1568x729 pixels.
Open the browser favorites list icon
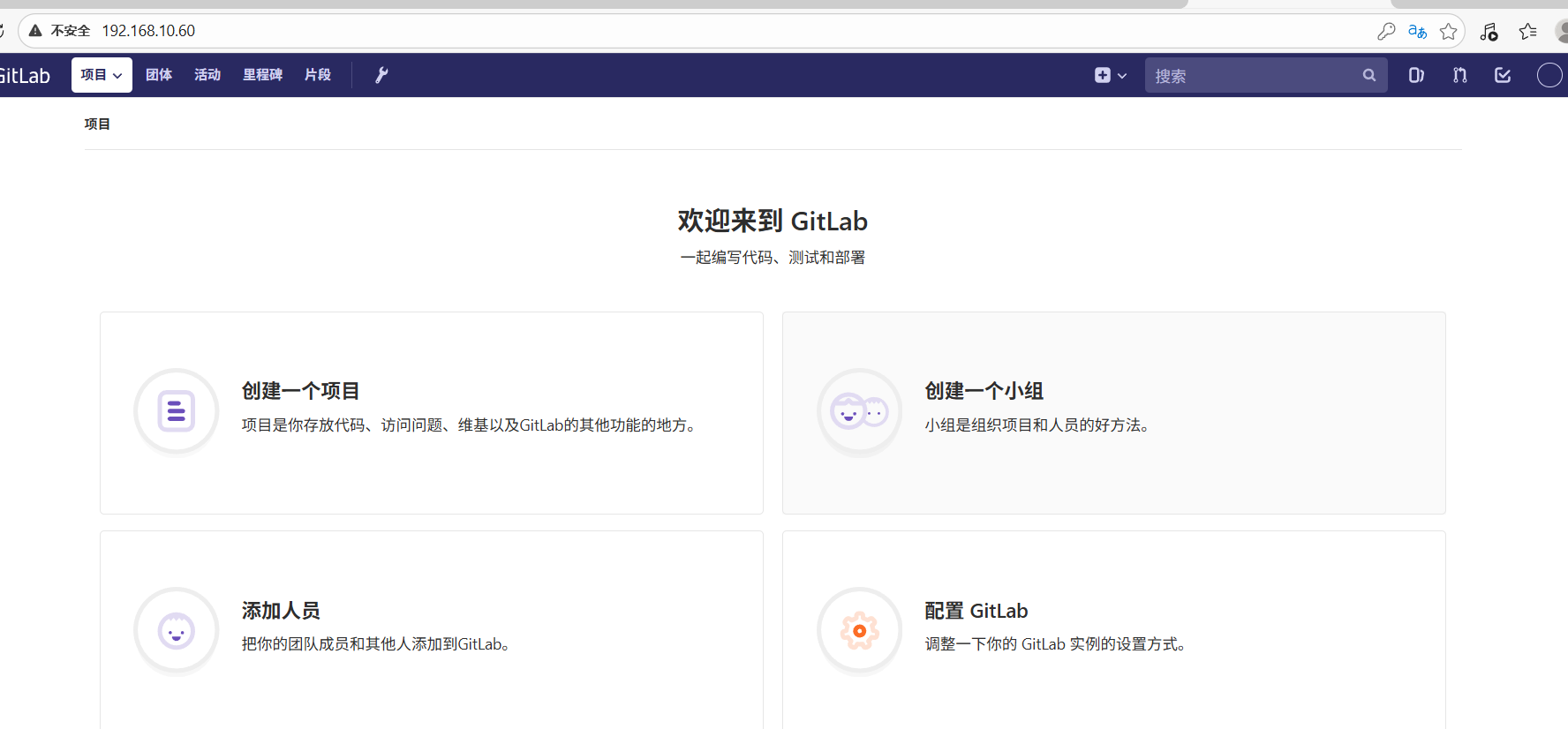coord(1528,32)
